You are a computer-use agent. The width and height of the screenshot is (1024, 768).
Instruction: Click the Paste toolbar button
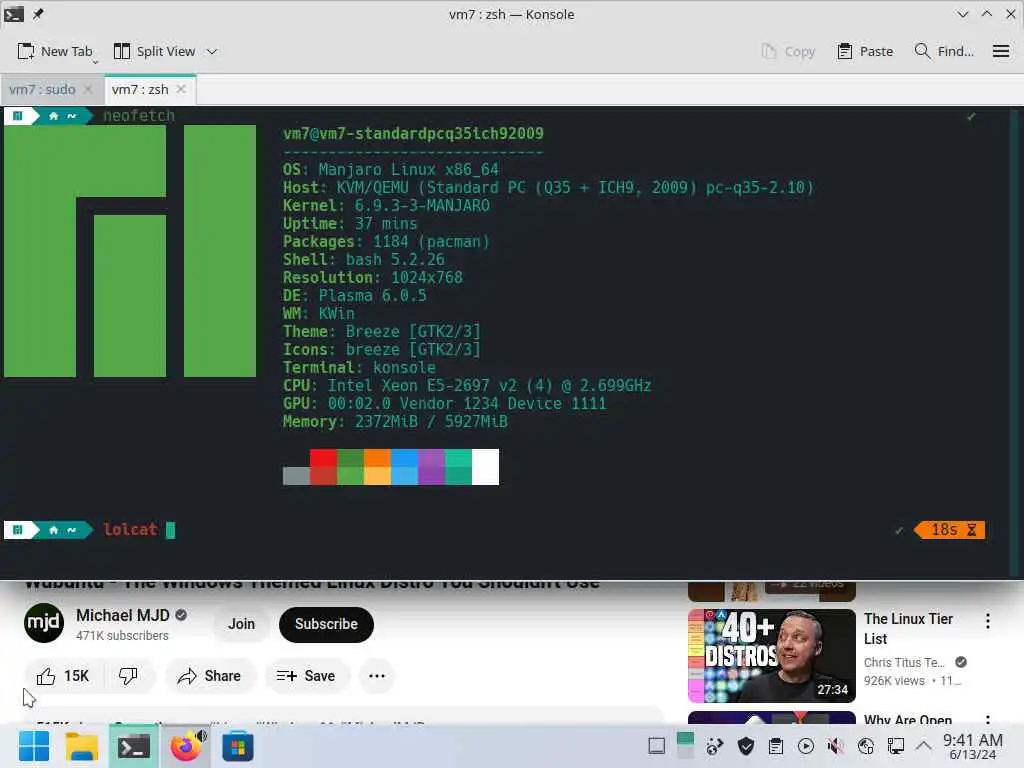coord(865,52)
